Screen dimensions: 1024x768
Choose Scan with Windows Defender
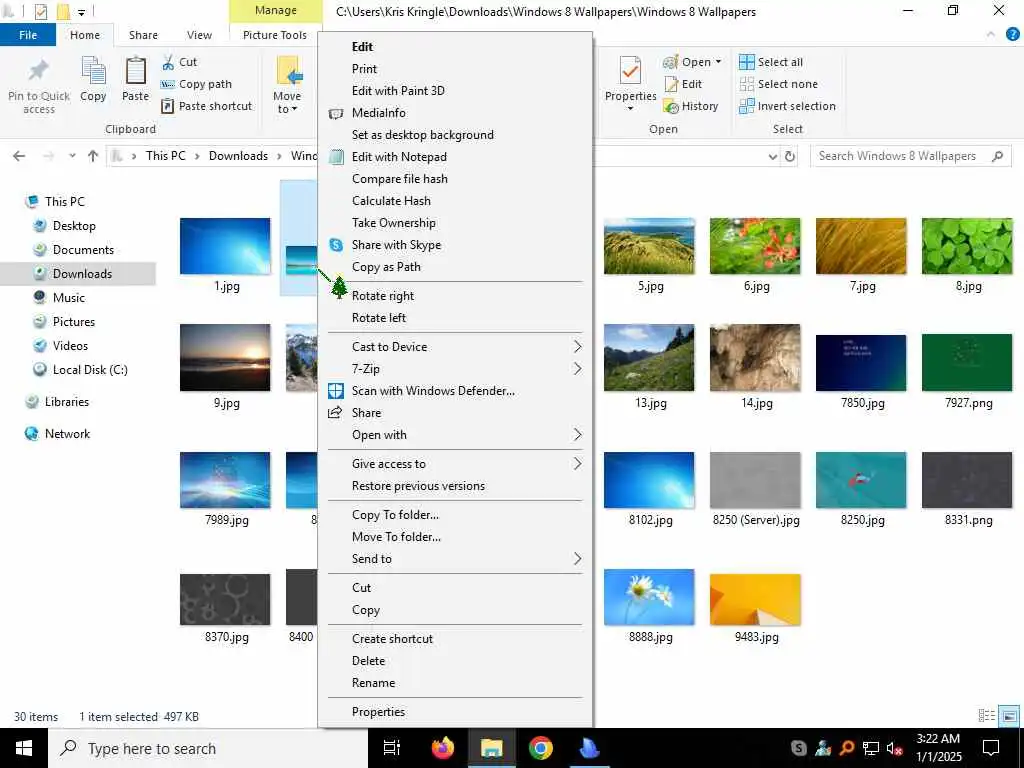pyautogui.click(x=455, y=391)
